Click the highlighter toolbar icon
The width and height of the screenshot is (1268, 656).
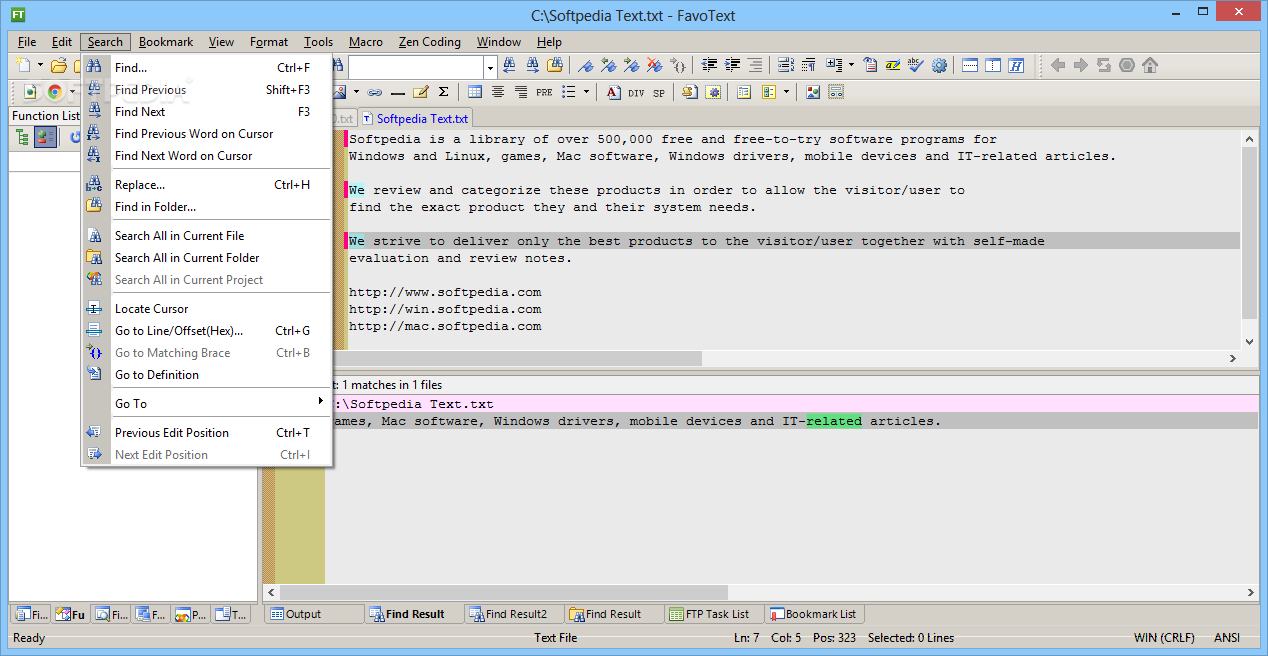[894, 66]
